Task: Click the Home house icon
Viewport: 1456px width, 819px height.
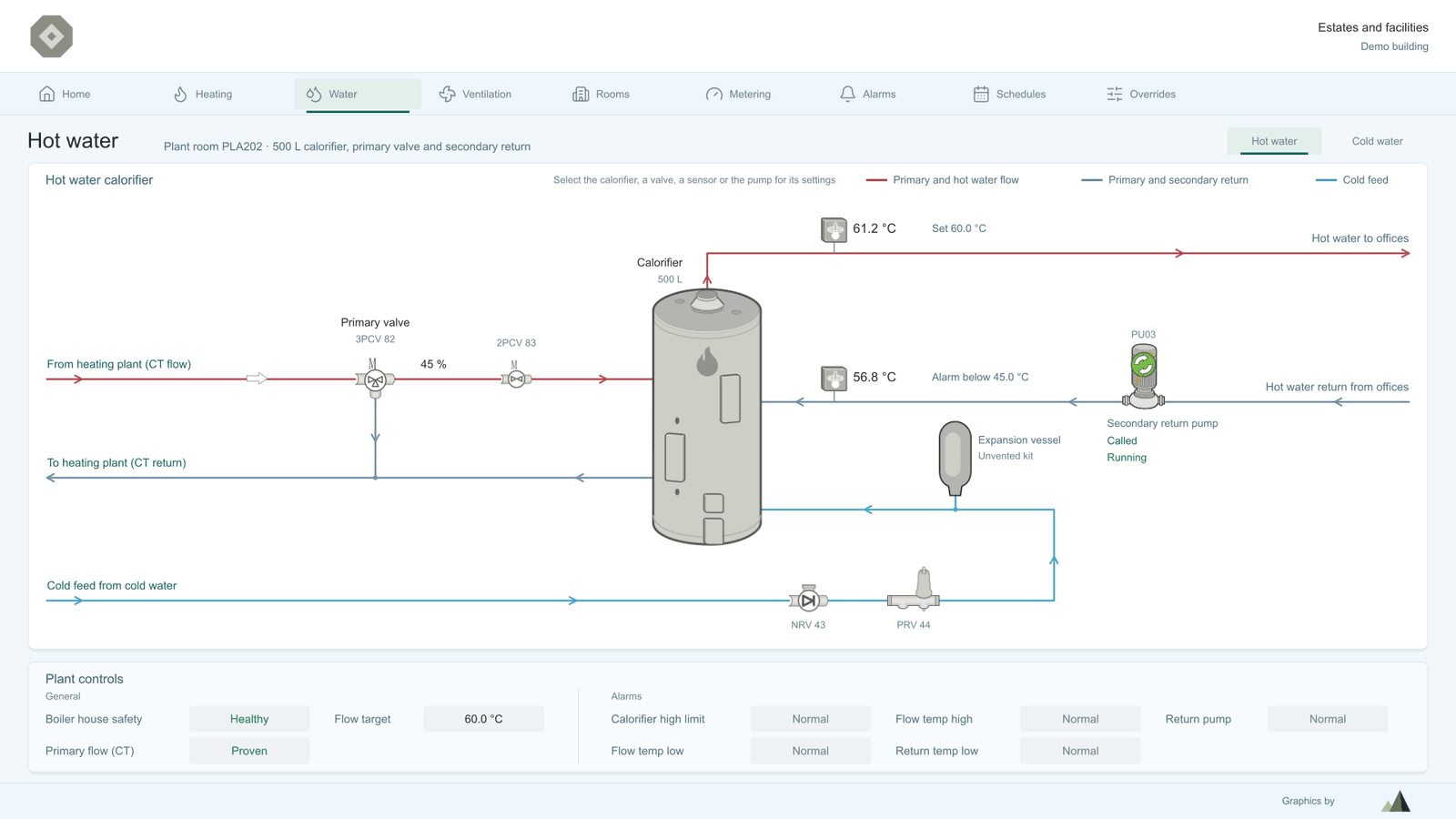Action: 47,94
